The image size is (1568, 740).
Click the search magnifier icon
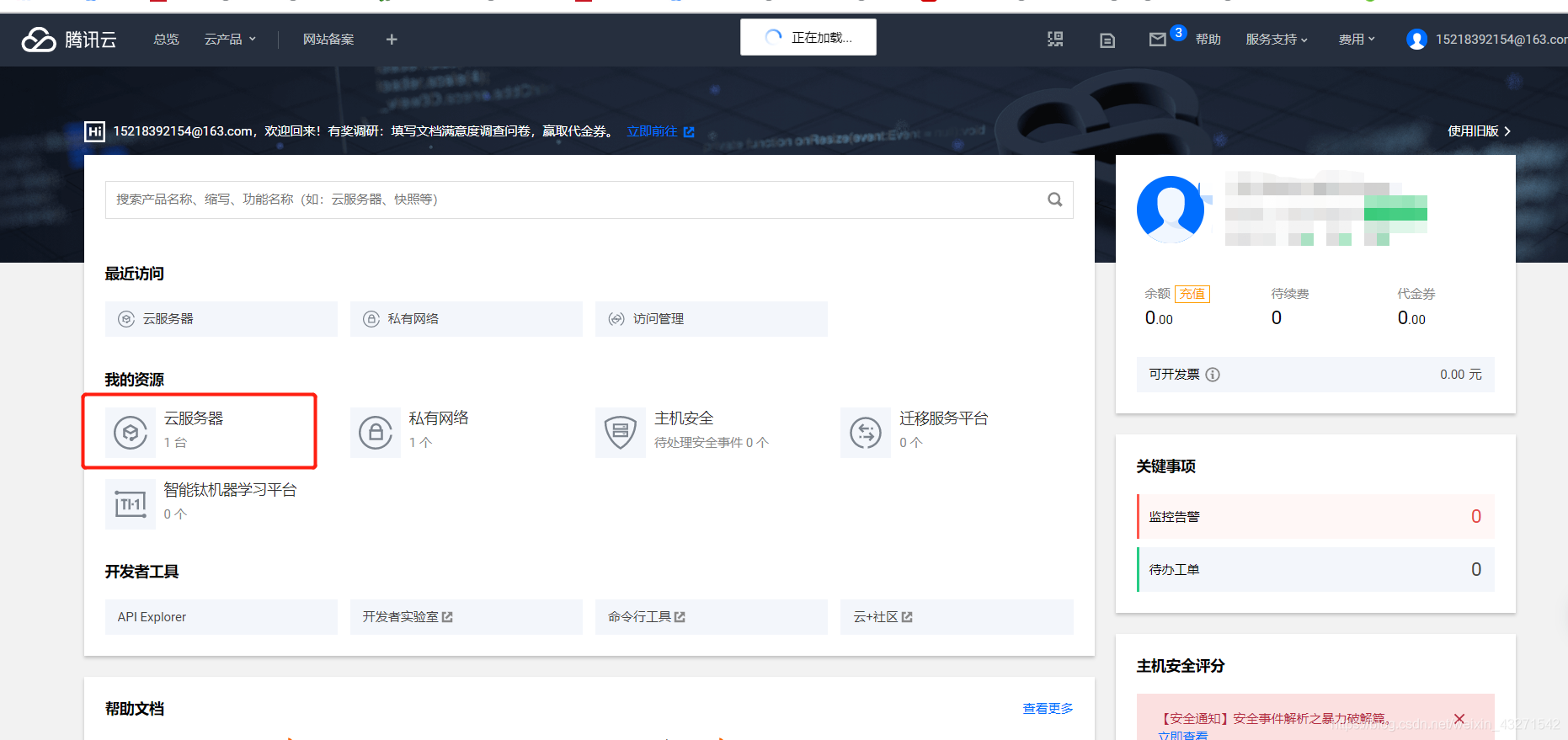(1055, 200)
